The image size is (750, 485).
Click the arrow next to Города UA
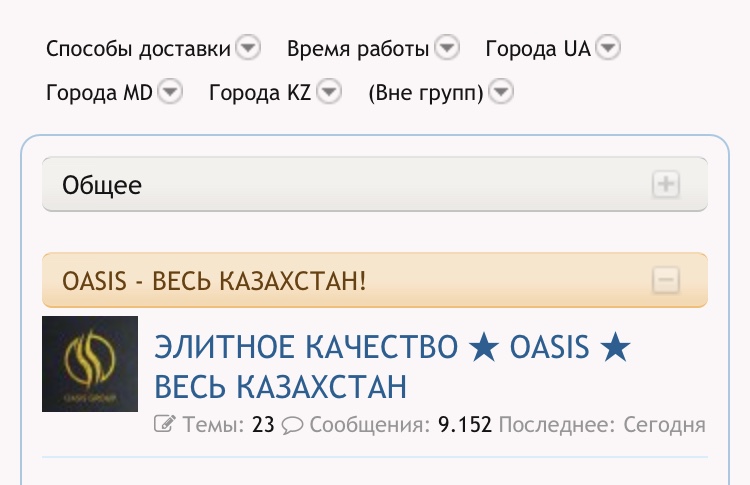pos(608,48)
